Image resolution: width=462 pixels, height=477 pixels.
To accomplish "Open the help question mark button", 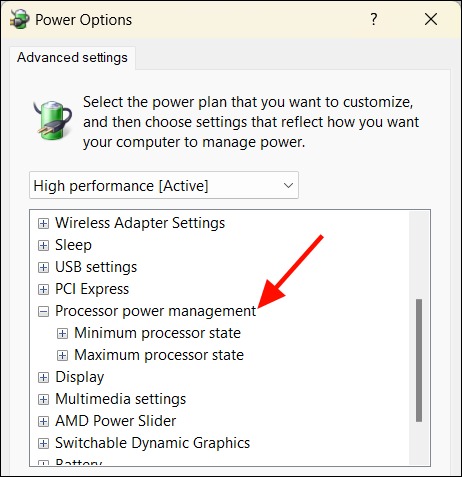I will 374,19.
